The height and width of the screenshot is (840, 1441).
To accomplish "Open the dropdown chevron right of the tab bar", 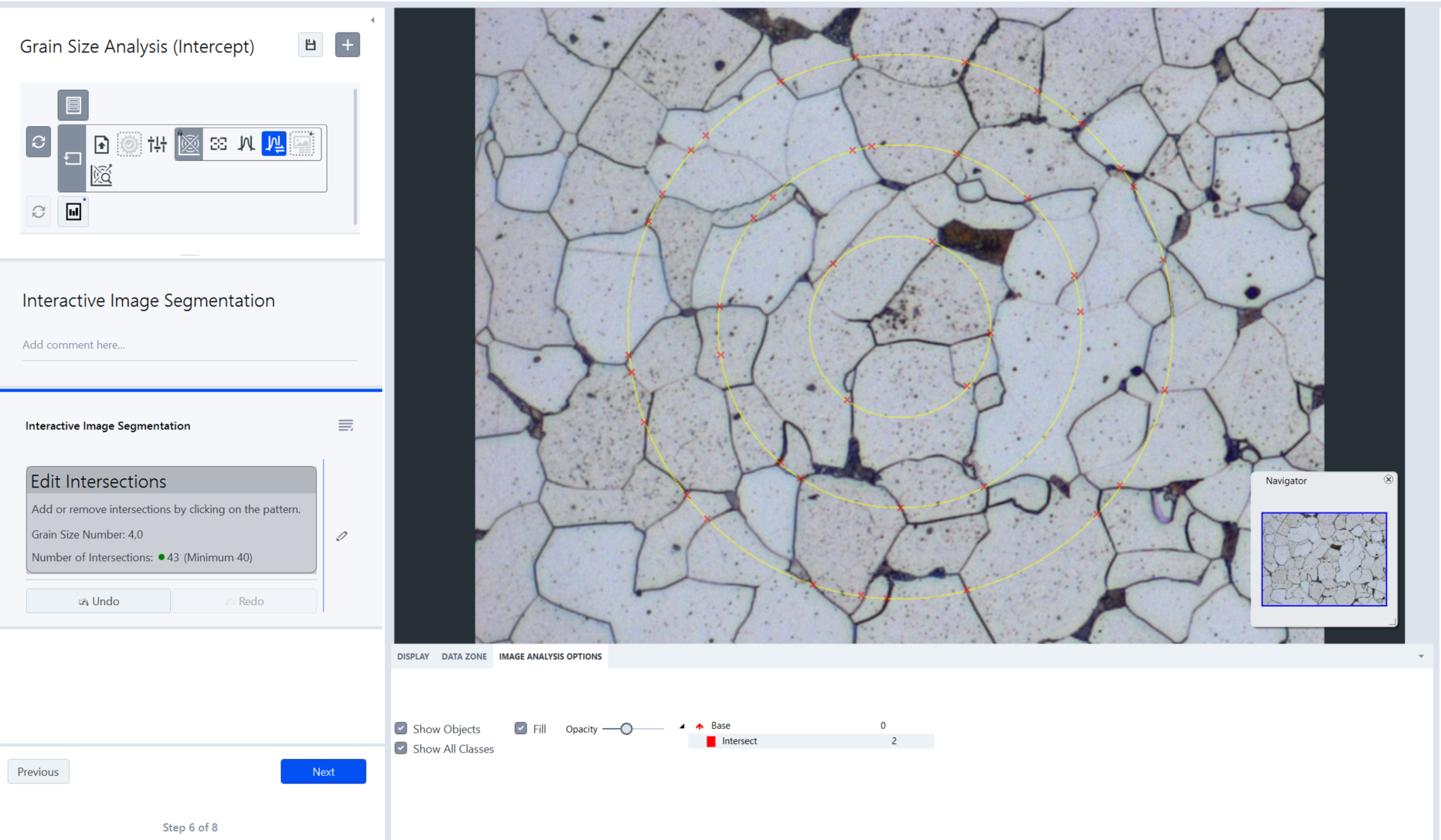I will coord(1419,656).
